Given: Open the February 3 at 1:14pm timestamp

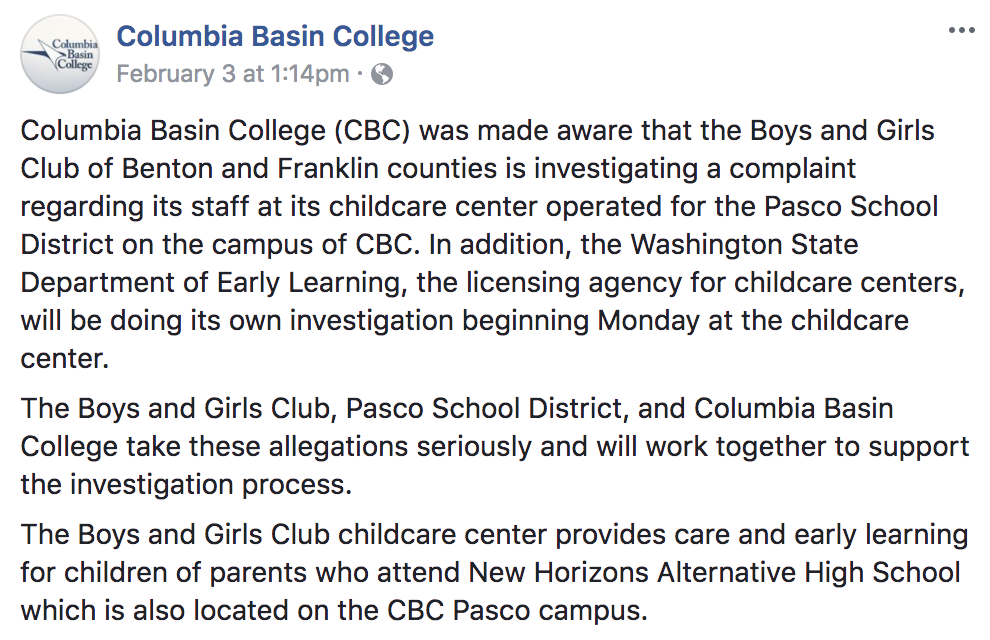Looking at the screenshot, I should pyautogui.click(x=232, y=74).
